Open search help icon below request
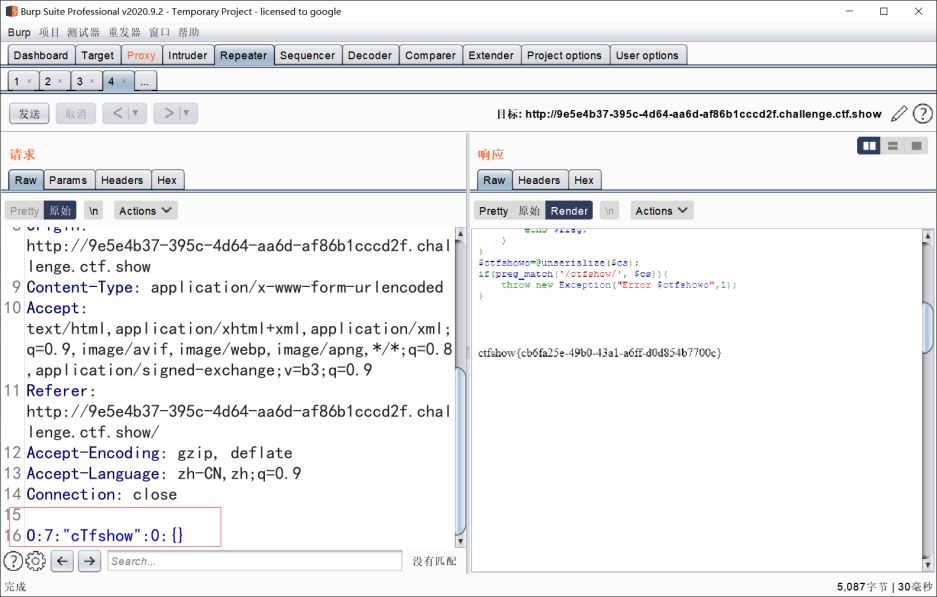 coord(13,561)
